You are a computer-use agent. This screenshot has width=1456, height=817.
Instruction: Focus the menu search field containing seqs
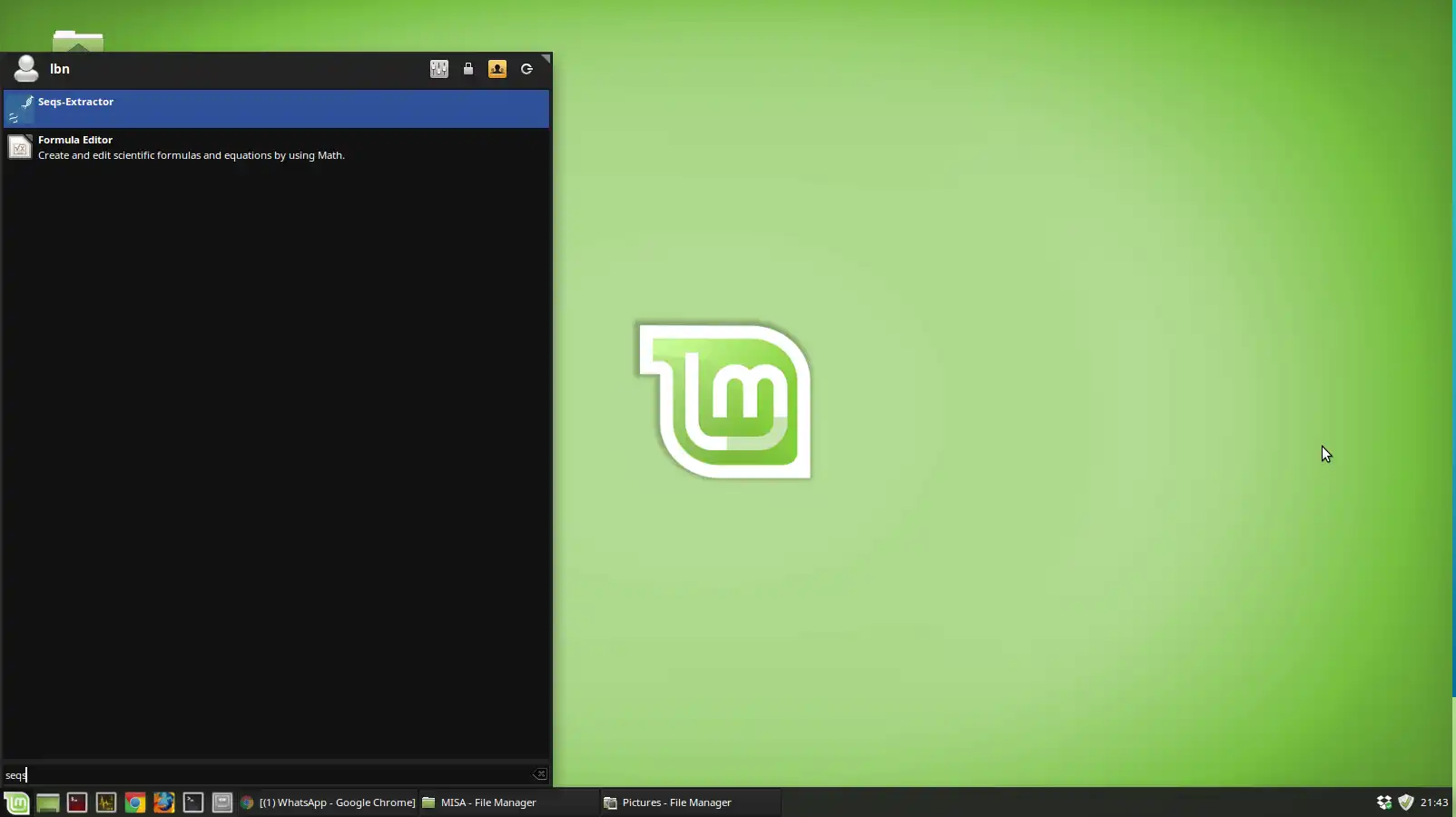(x=268, y=774)
